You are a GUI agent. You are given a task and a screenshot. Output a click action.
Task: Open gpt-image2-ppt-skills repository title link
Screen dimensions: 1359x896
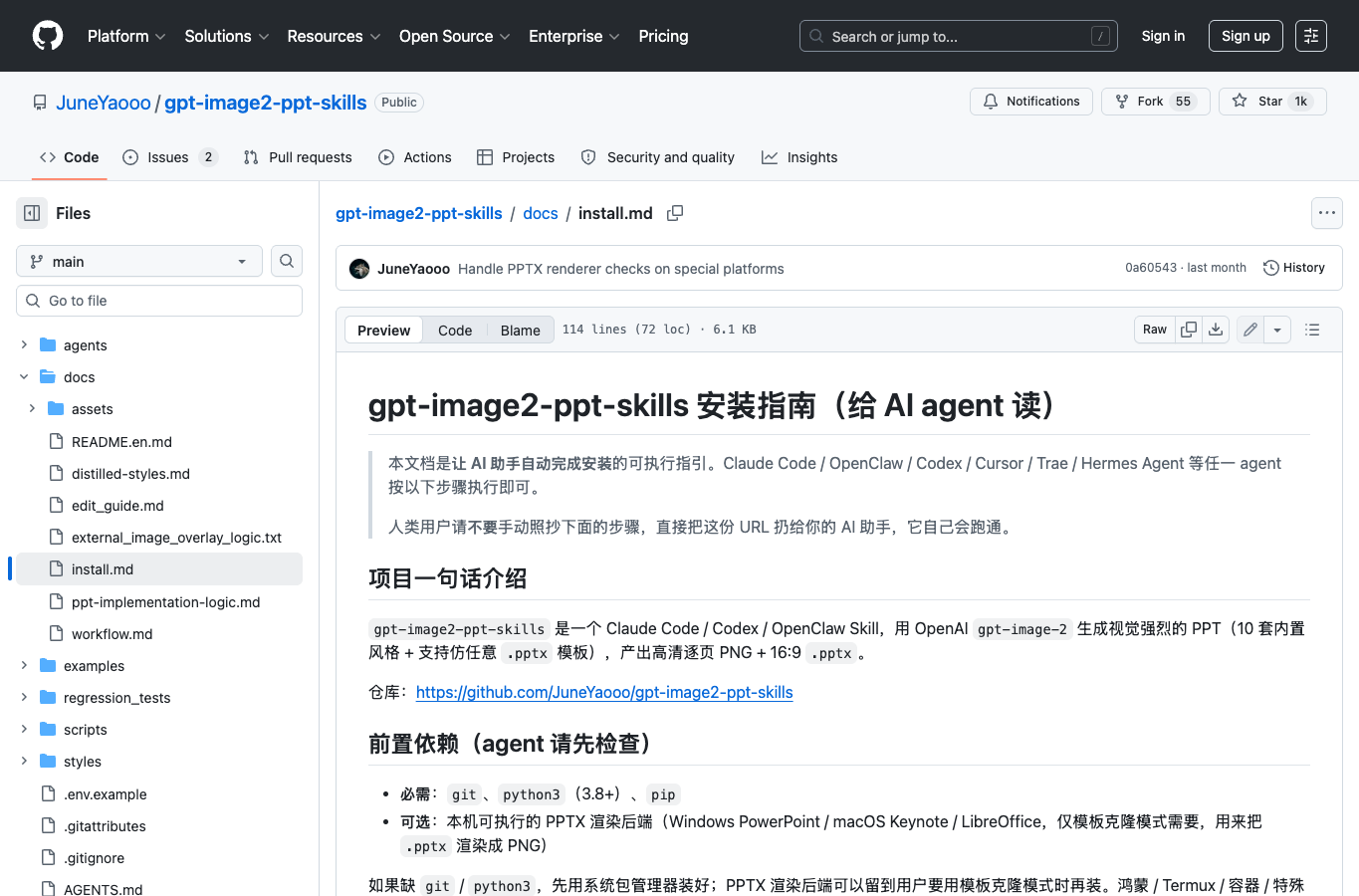tap(265, 103)
